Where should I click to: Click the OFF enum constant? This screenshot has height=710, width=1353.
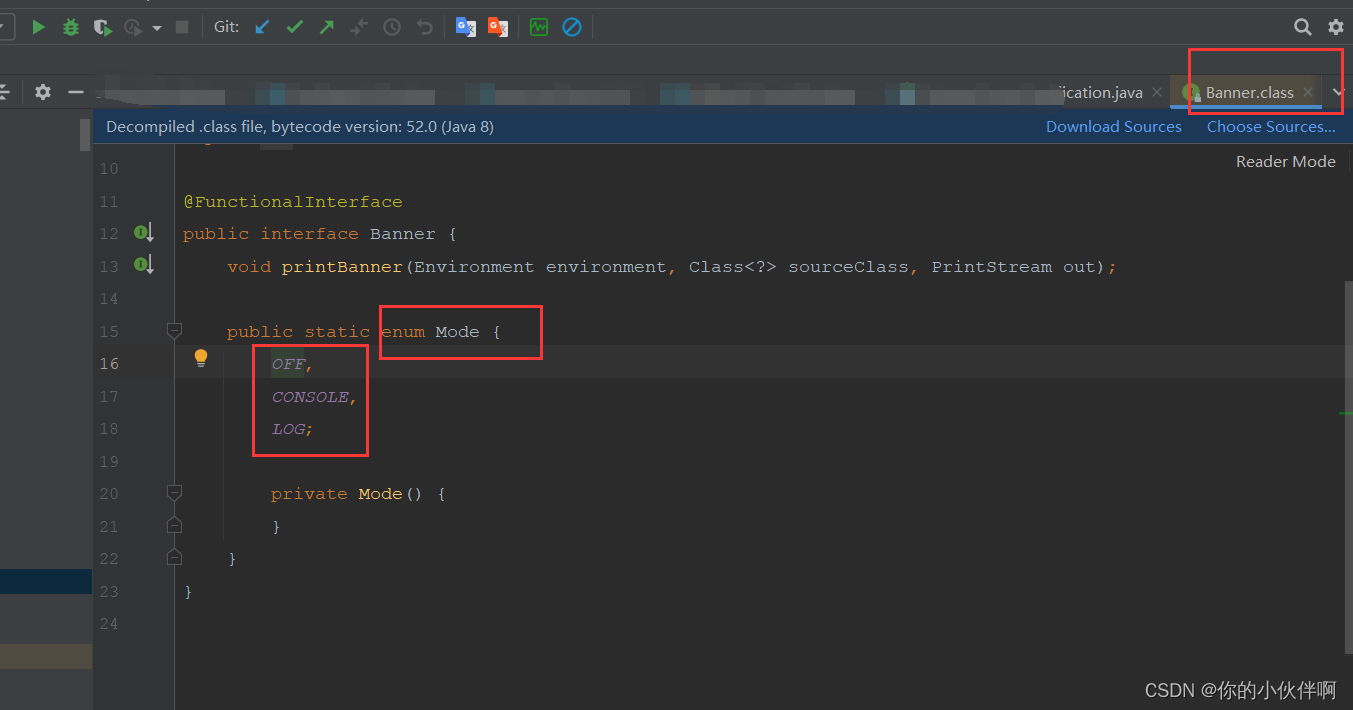(288, 364)
